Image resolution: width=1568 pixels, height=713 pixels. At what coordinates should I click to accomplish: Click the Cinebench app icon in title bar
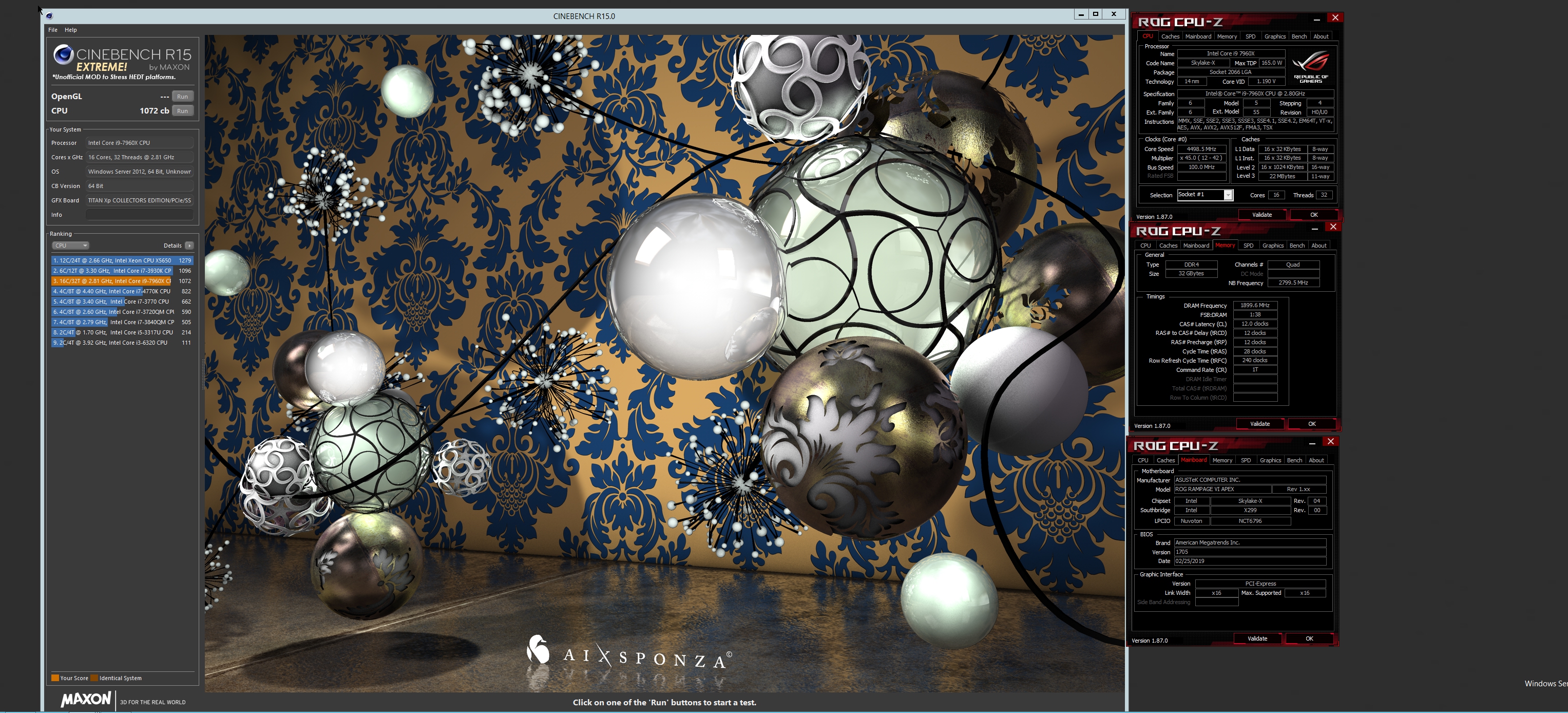coord(49,16)
